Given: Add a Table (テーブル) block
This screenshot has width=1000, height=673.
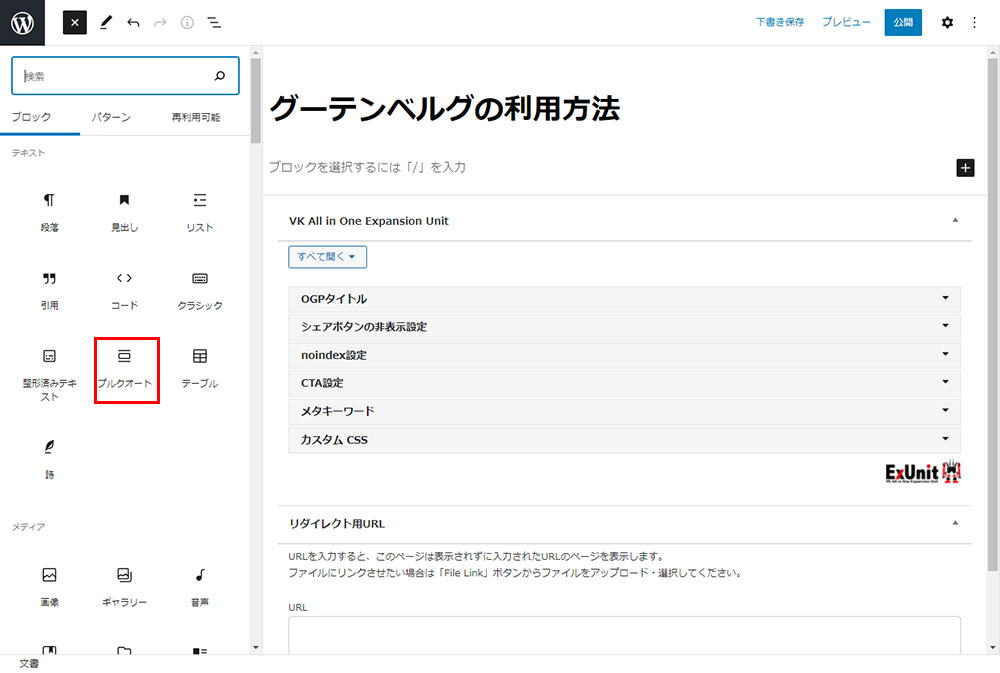Looking at the screenshot, I should [200, 368].
